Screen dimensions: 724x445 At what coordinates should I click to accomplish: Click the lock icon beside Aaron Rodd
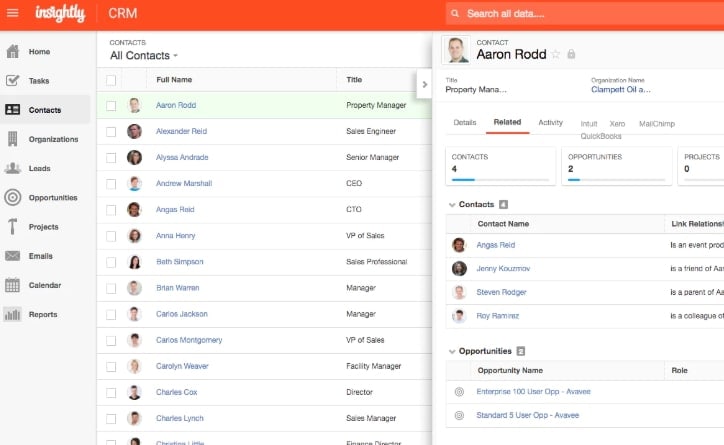(x=571, y=54)
